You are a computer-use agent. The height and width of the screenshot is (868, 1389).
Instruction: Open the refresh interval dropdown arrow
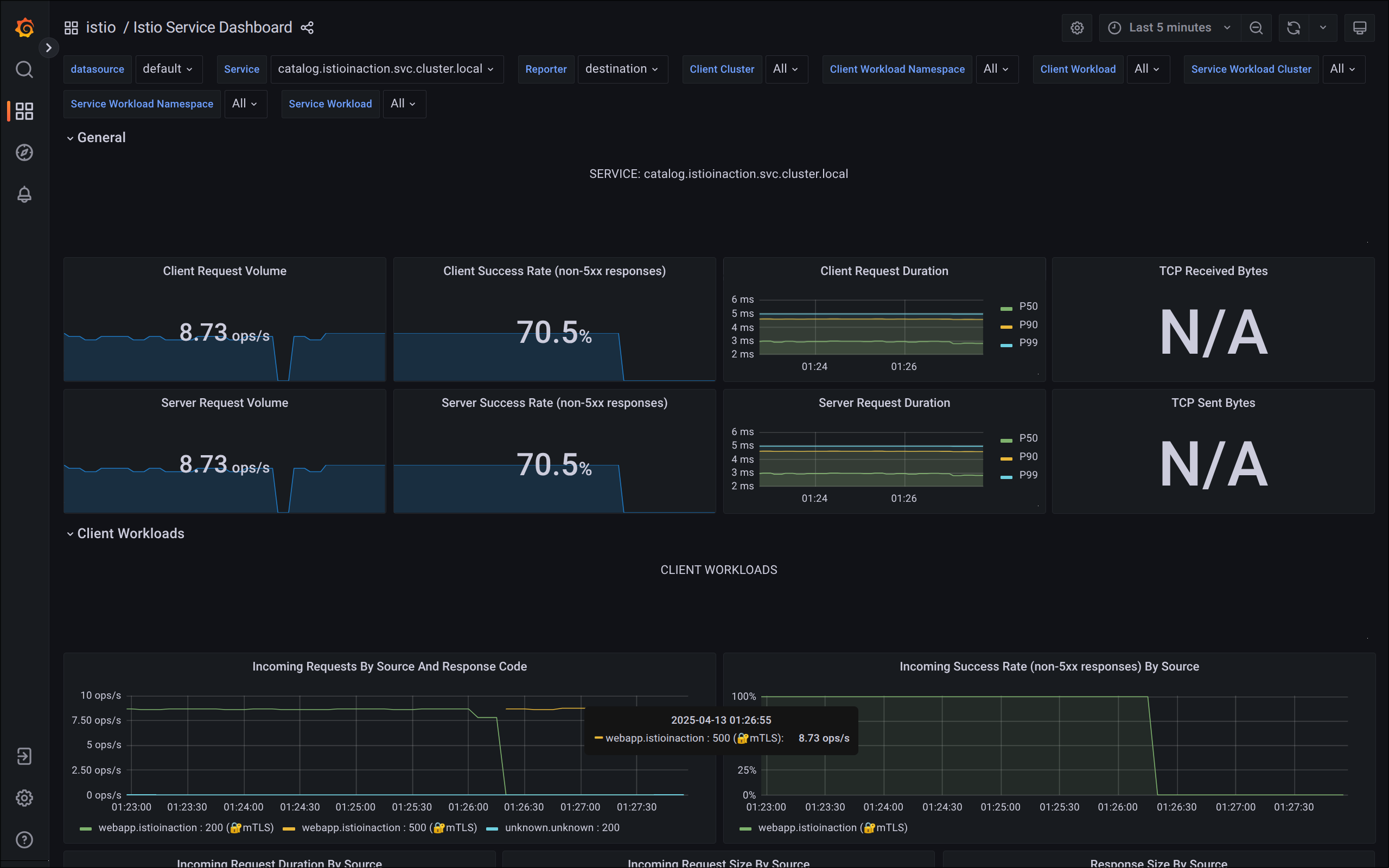(x=1323, y=28)
